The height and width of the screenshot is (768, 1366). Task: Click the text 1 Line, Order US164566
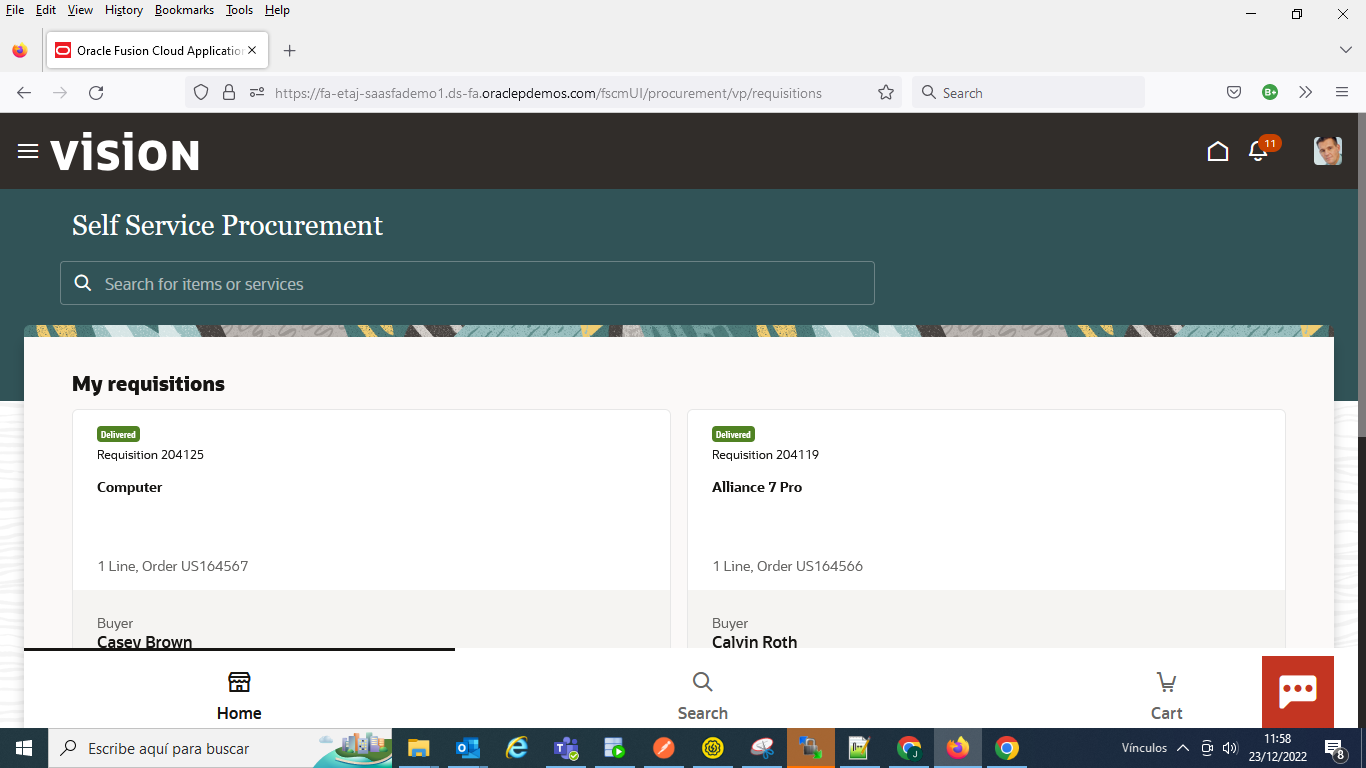pyautogui.click(x=788, y=566)
